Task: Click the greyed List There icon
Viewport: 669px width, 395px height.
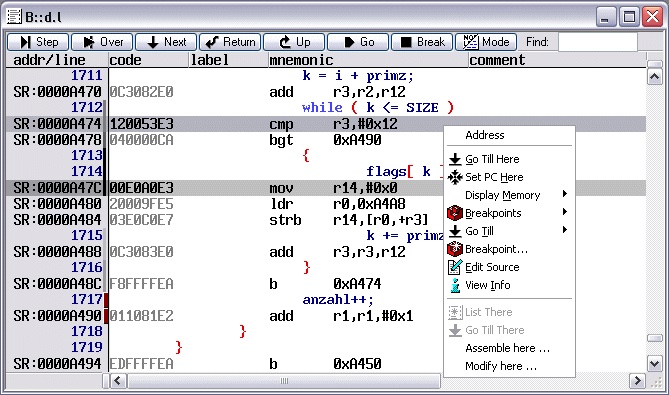Action: click(455, 312)
